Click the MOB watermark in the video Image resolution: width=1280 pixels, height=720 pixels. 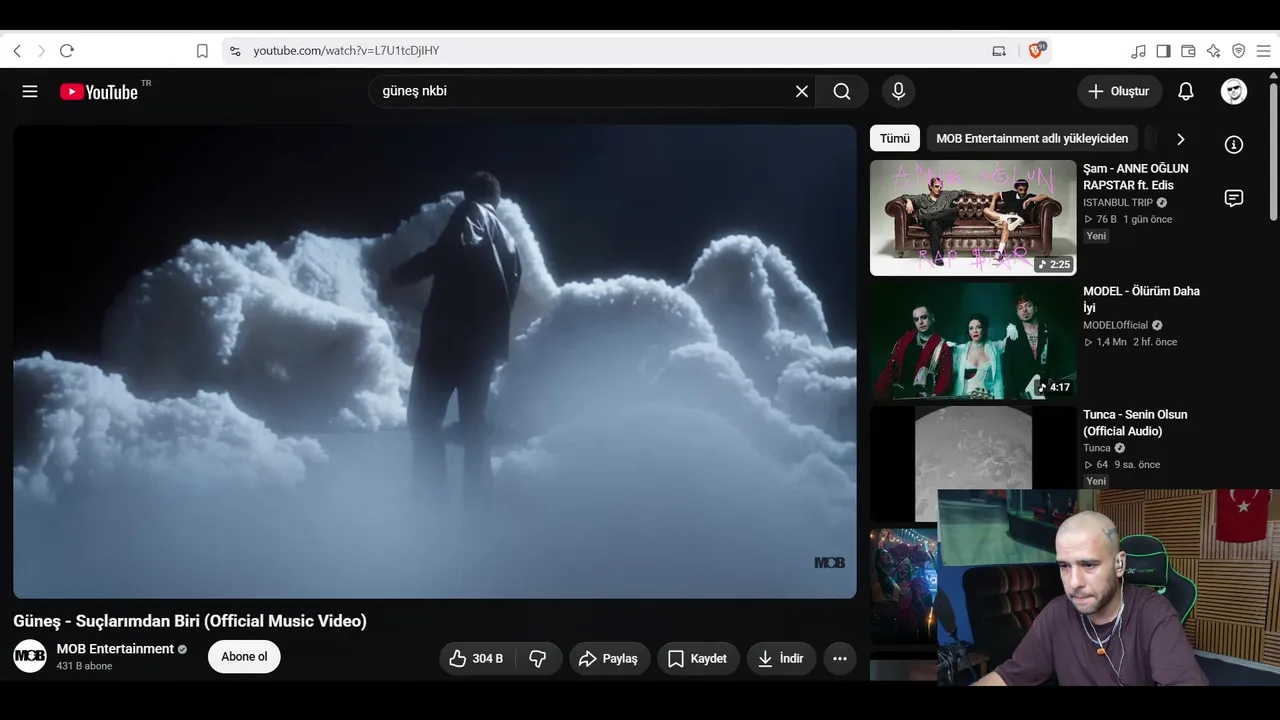click(829, 563)
